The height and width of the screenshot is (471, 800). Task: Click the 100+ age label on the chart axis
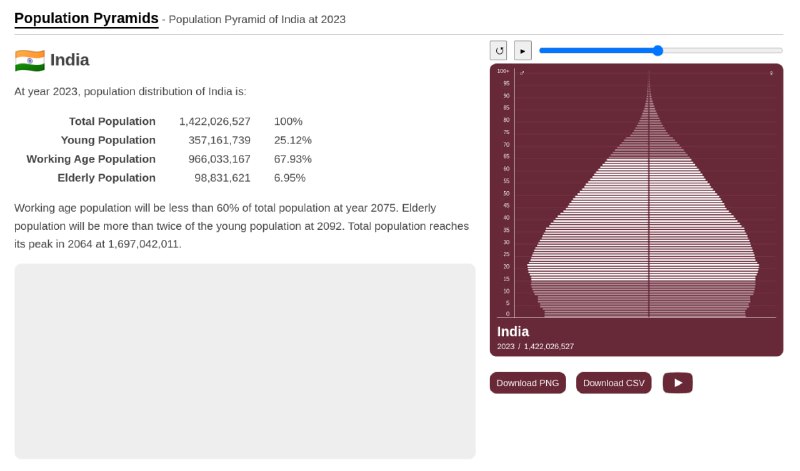tap(503, 72)
